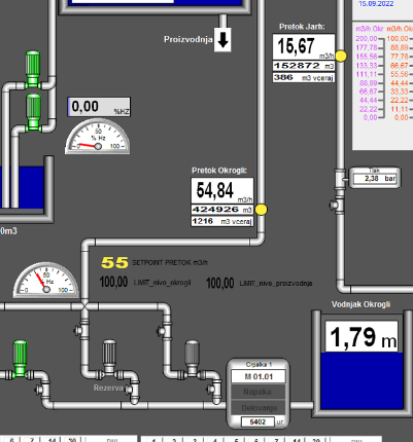Screen dimensions: 413x442
Task: Click the valve right of the Rezerva label
Action: pyautogui.click(x=132, y=389)
